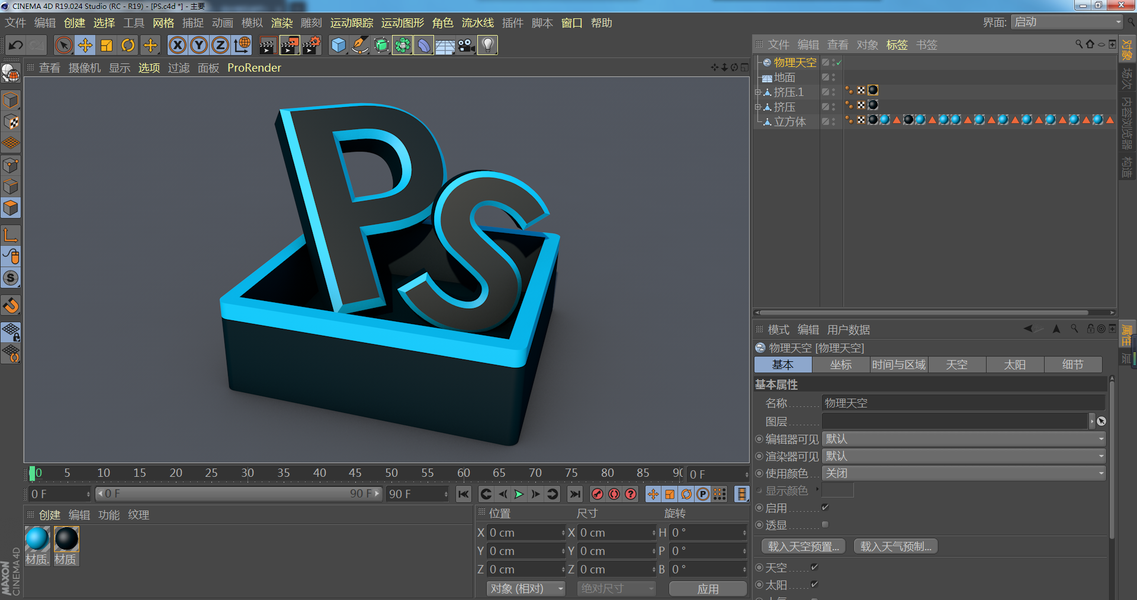Open the 编辑器可见 dropdown

tap(964, 439)
